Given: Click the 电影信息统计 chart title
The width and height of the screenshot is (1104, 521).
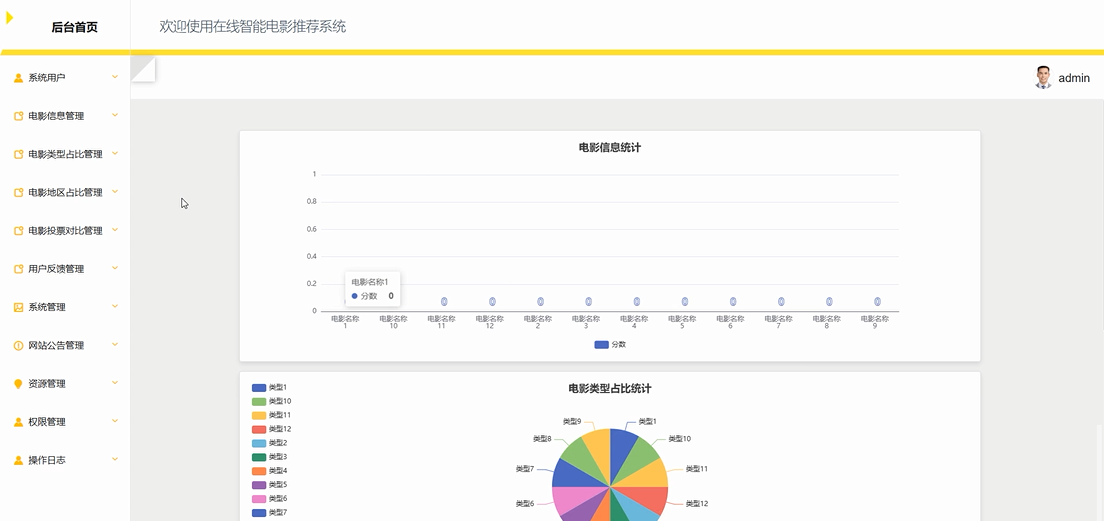Looking at the screenshot, I should [x=610, y=148].
